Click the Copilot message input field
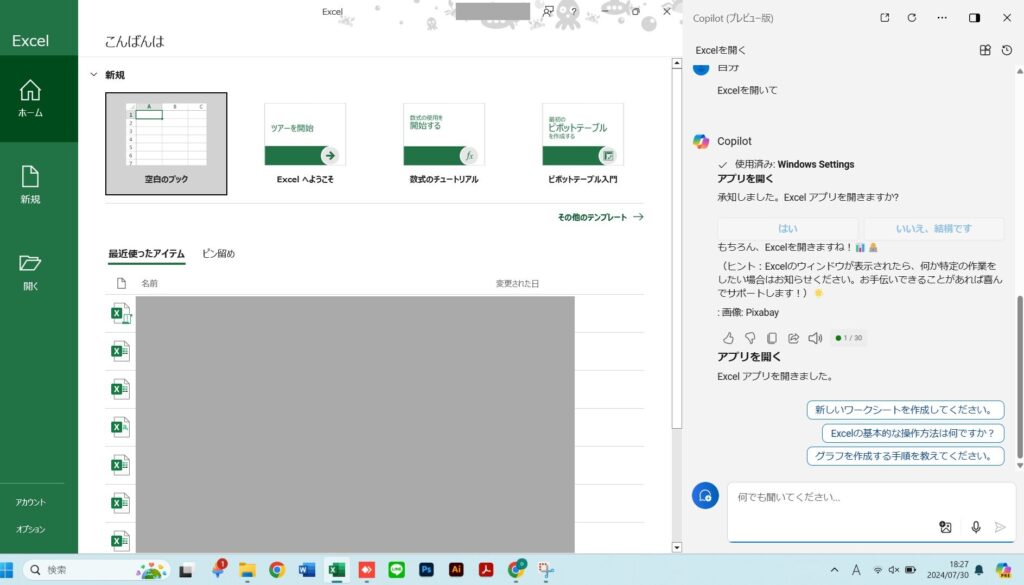This screenshot has width=1024, height=585. click(830, 497)
